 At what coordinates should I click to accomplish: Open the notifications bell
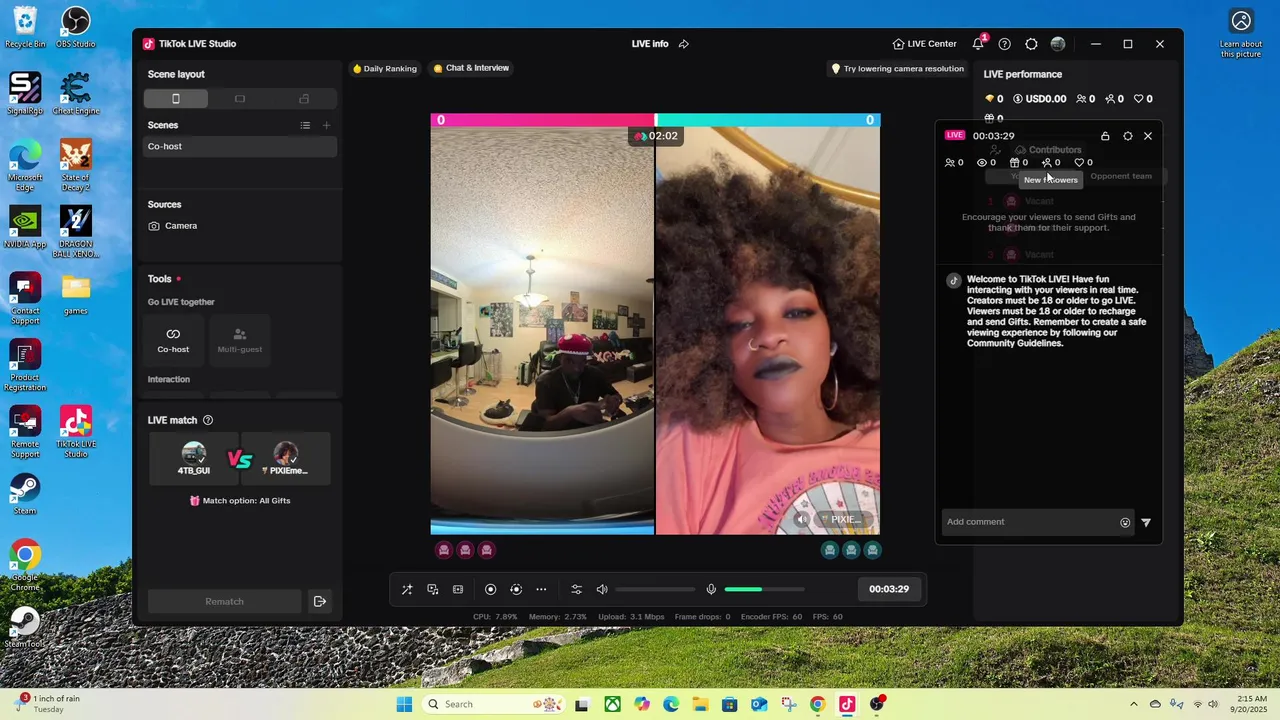click(x=978, y=44)
